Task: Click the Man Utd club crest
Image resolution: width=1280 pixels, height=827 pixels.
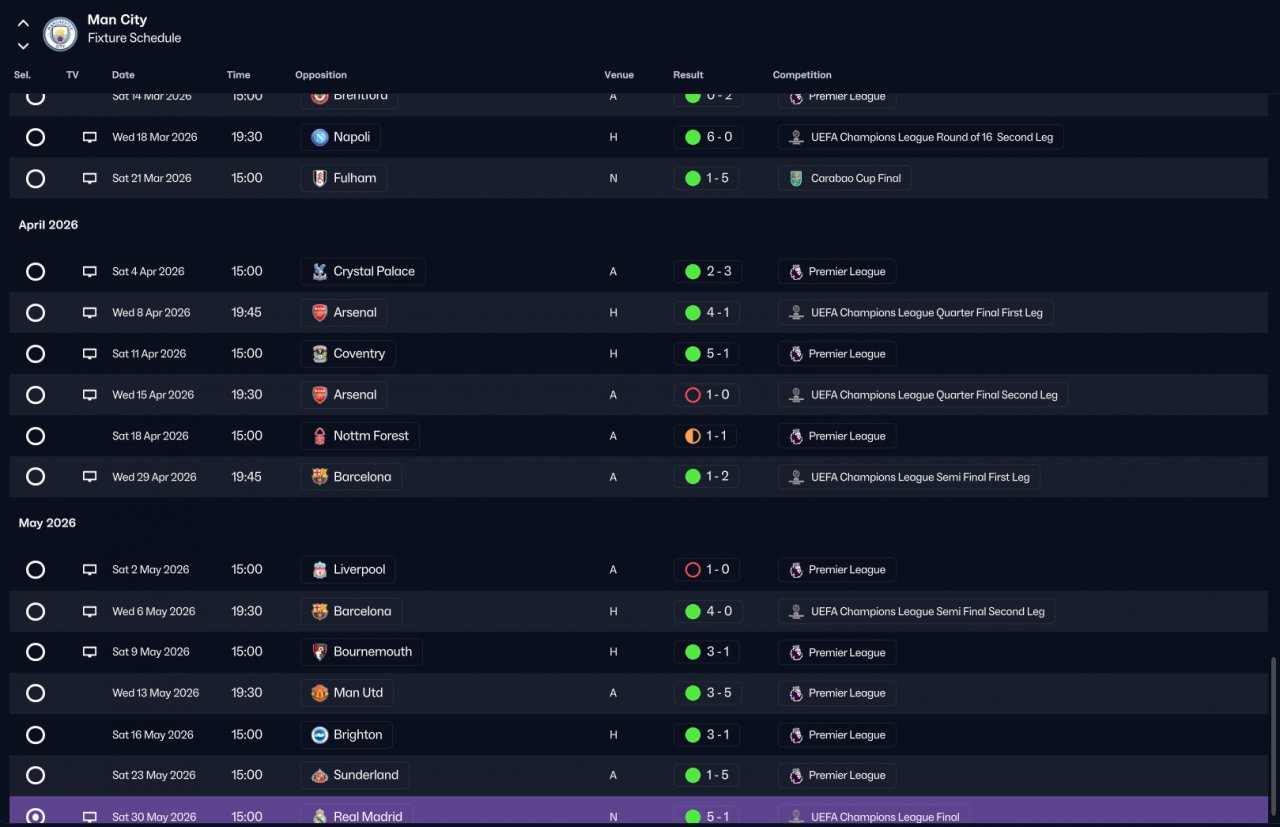Action: click(x=319, y=693)
